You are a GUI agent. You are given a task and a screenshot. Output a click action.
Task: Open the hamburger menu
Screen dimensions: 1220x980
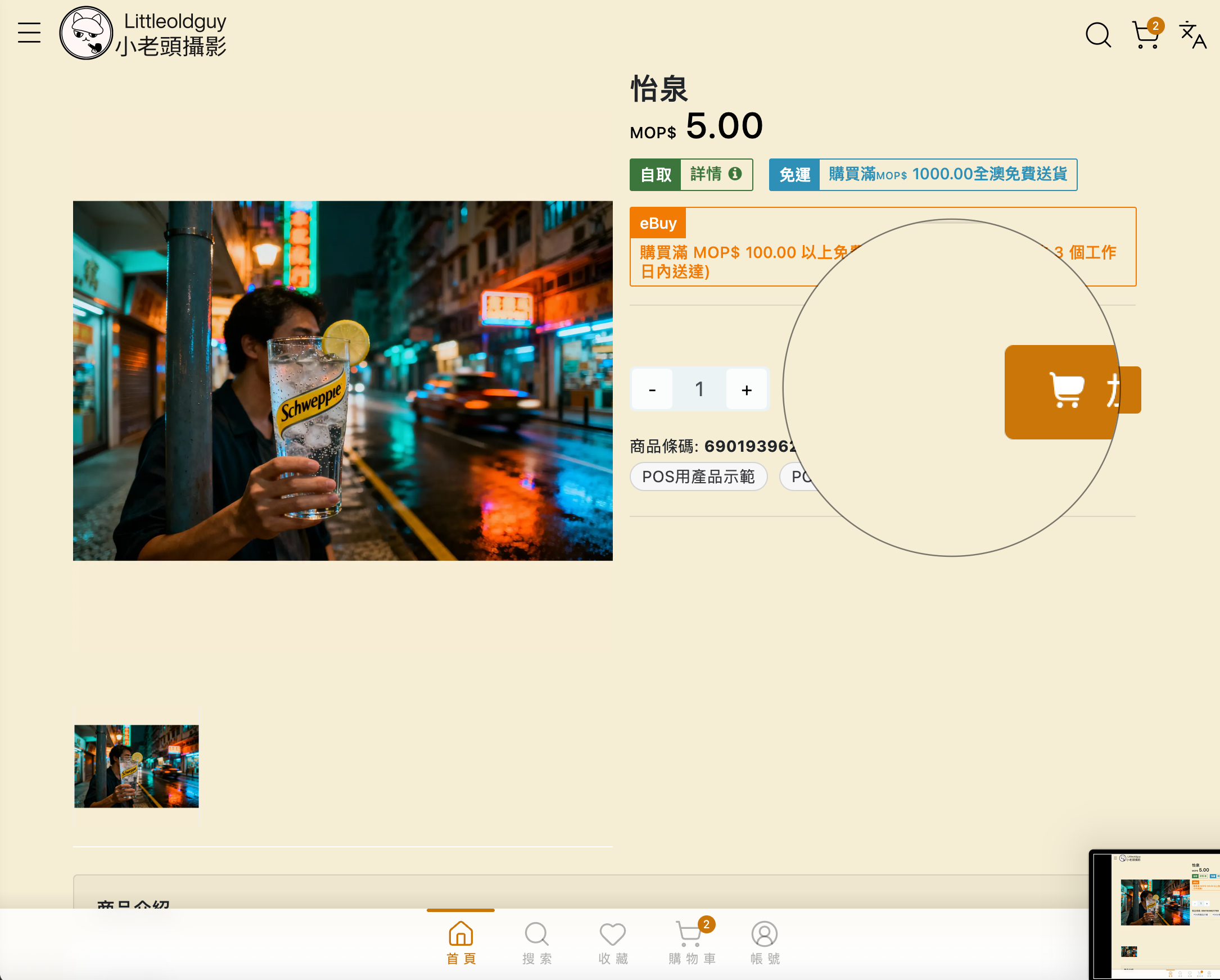click(x=29, y=33)
